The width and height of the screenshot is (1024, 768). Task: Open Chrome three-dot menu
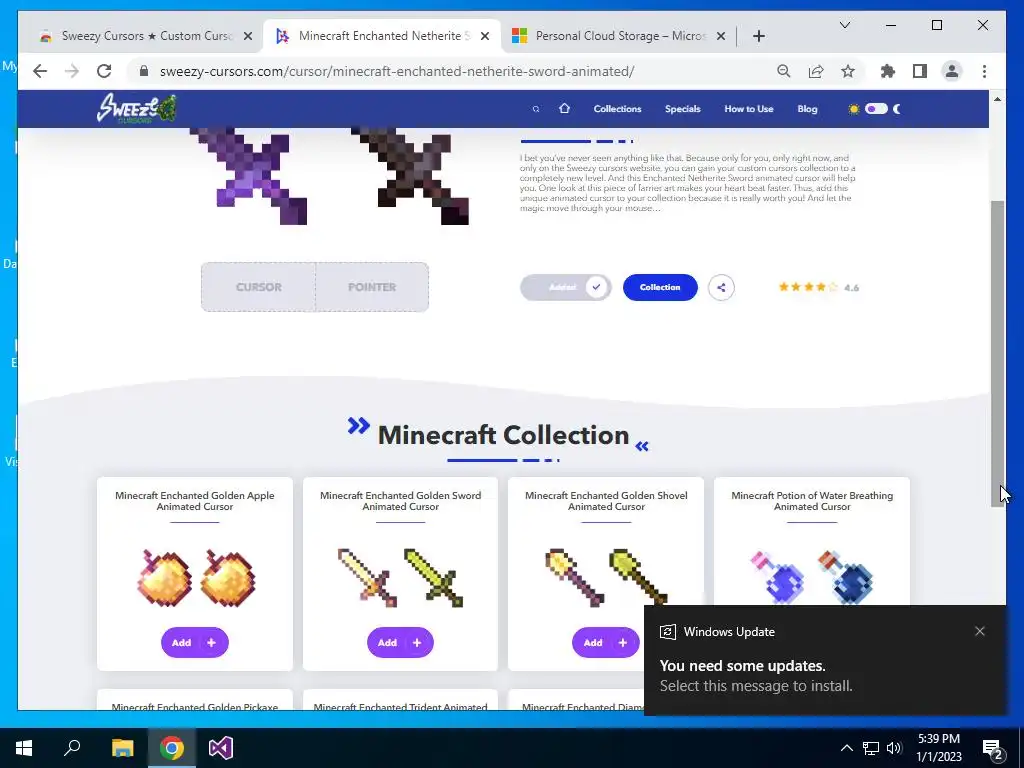[x=984, y=71]
